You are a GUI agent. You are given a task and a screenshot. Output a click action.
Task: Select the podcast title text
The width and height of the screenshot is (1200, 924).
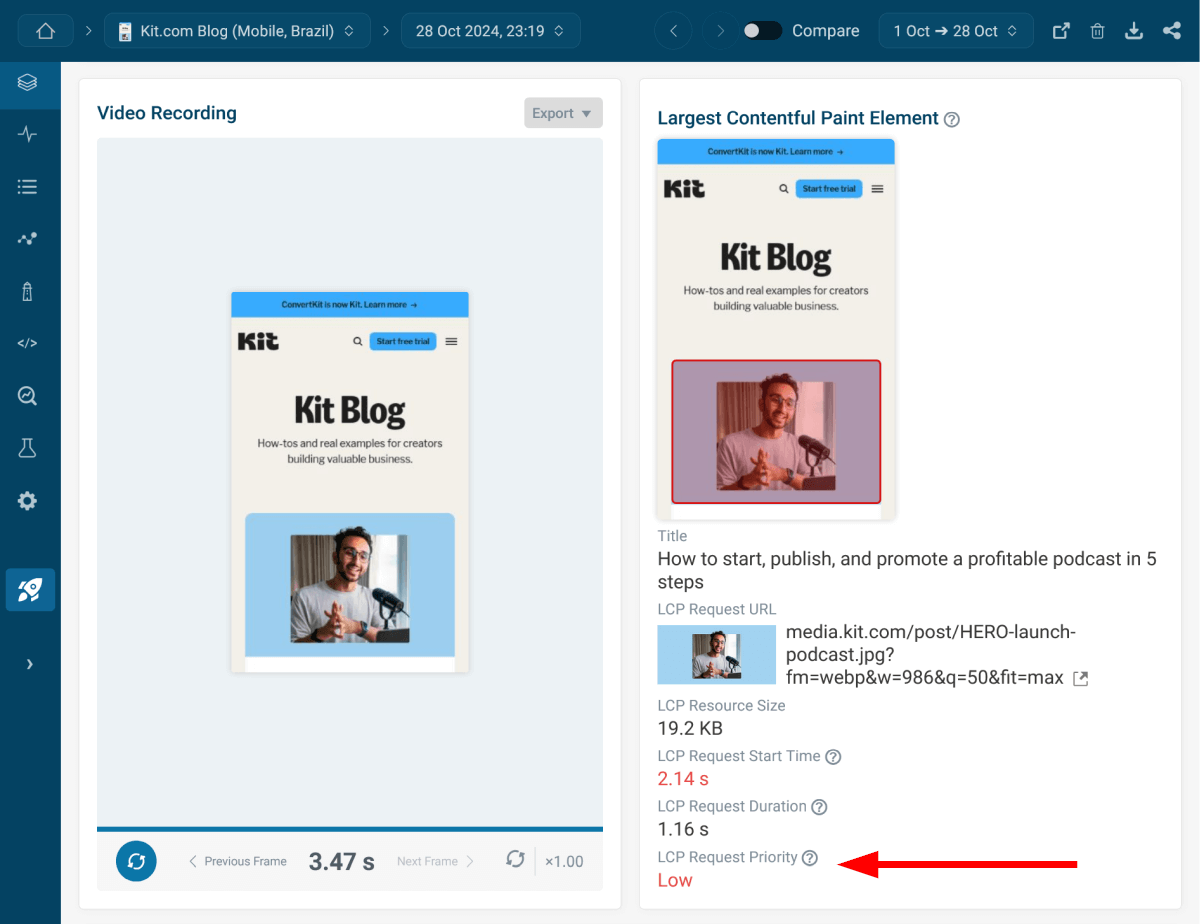(907, 570)
